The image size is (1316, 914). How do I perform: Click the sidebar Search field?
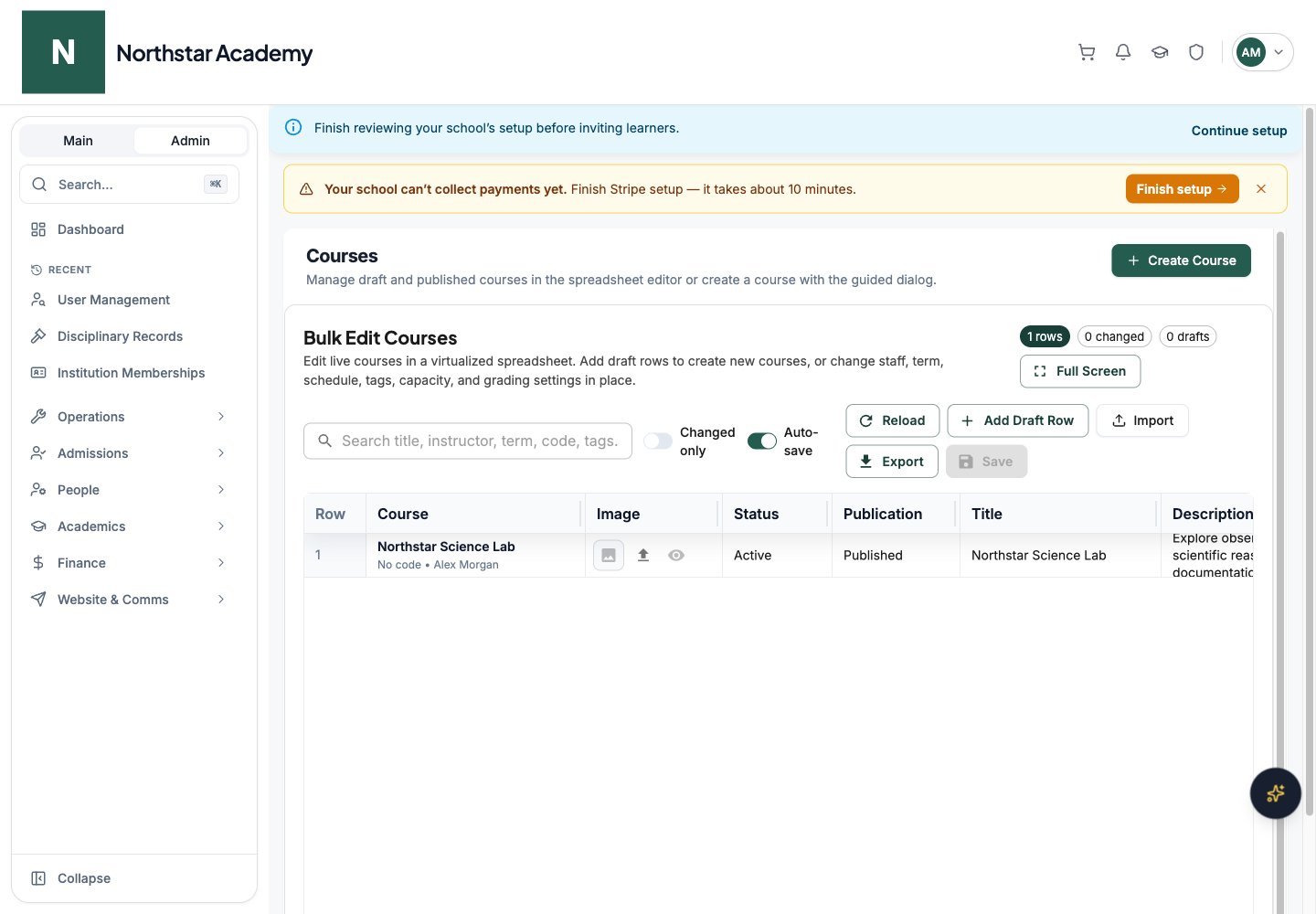129,185
